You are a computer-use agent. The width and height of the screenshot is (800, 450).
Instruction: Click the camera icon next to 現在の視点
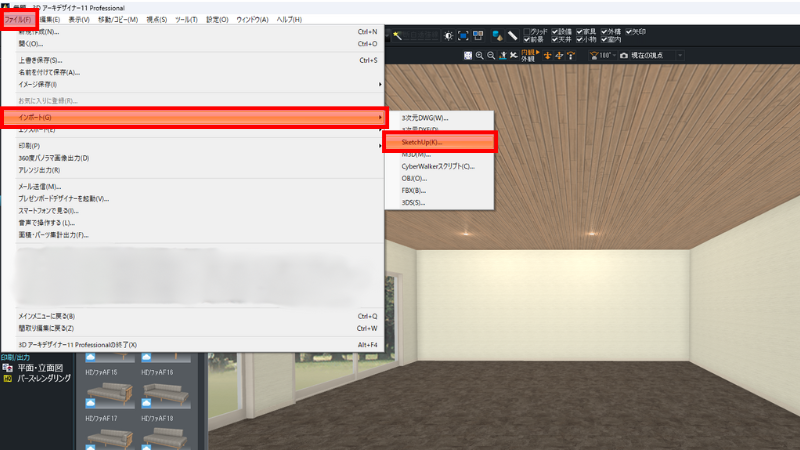point(624,56)
